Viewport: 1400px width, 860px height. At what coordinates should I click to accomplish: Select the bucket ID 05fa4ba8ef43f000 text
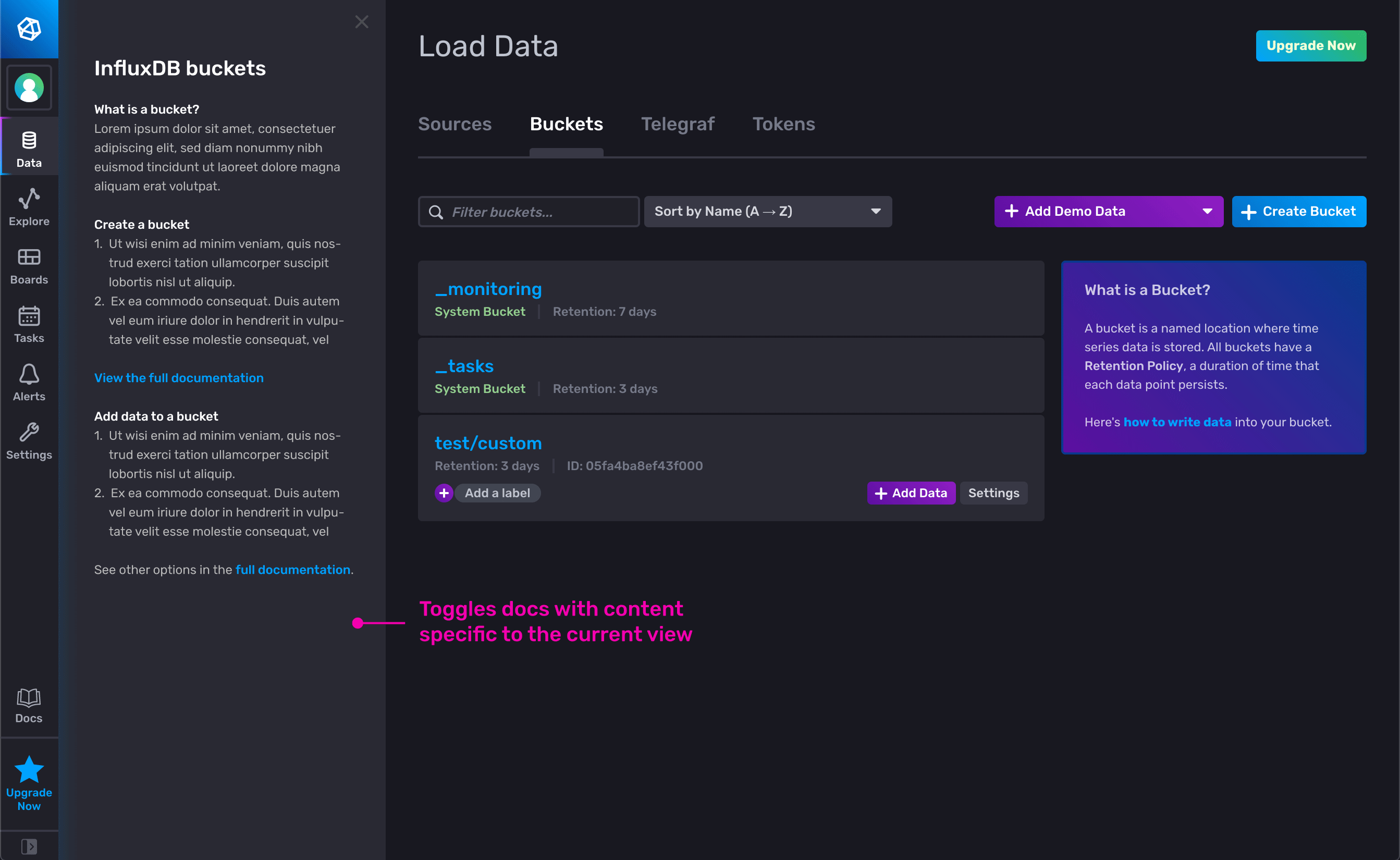pyautogui.click(x=635, y=466)
